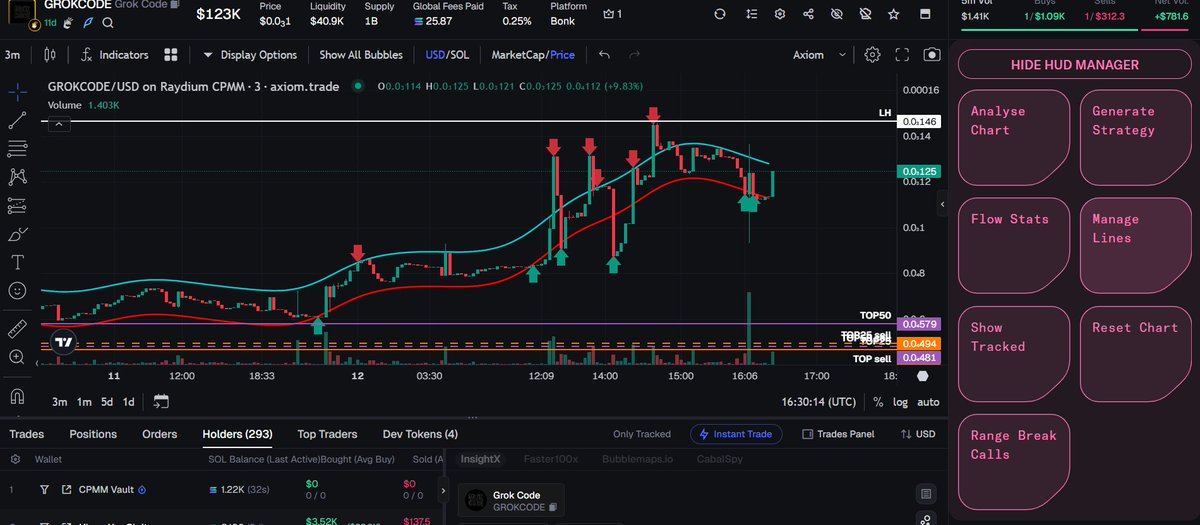This screenshot has height=525, width=1200.
Task: Toggle auto scale
Action: tap(928, 402)
